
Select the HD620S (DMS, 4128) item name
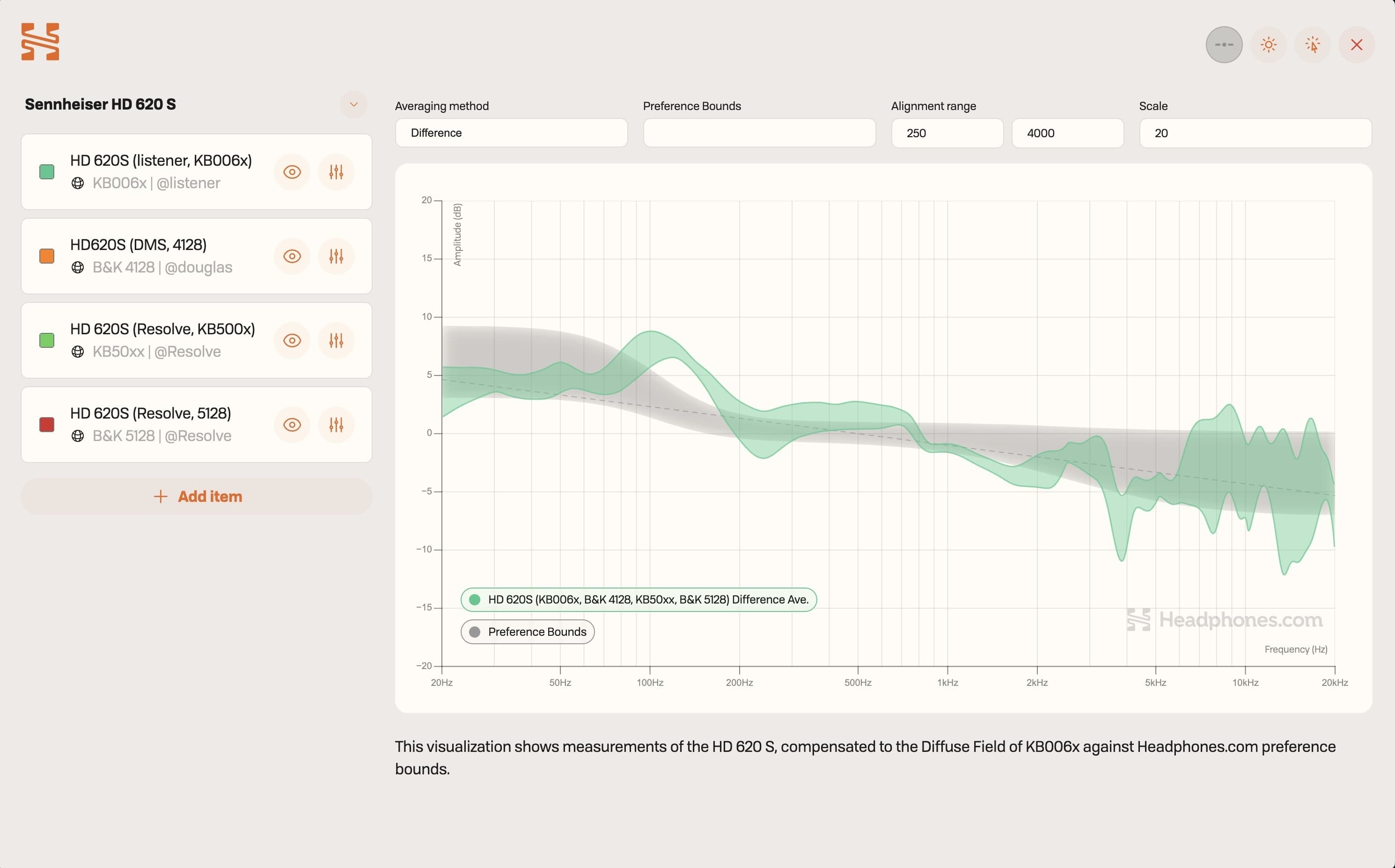coord(138,245)
